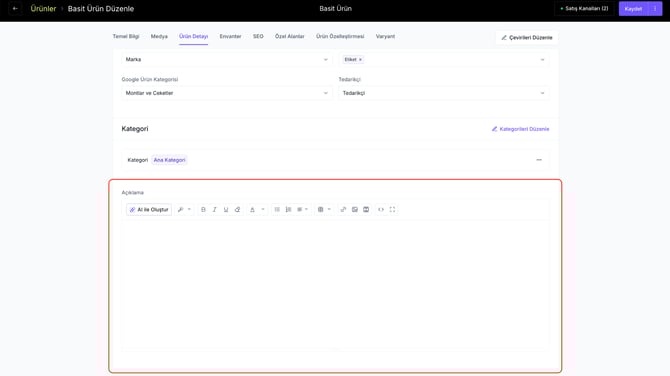This screenshot has height=376, width=670.
Task: Open the SEO tab
Action: (258, 36)
